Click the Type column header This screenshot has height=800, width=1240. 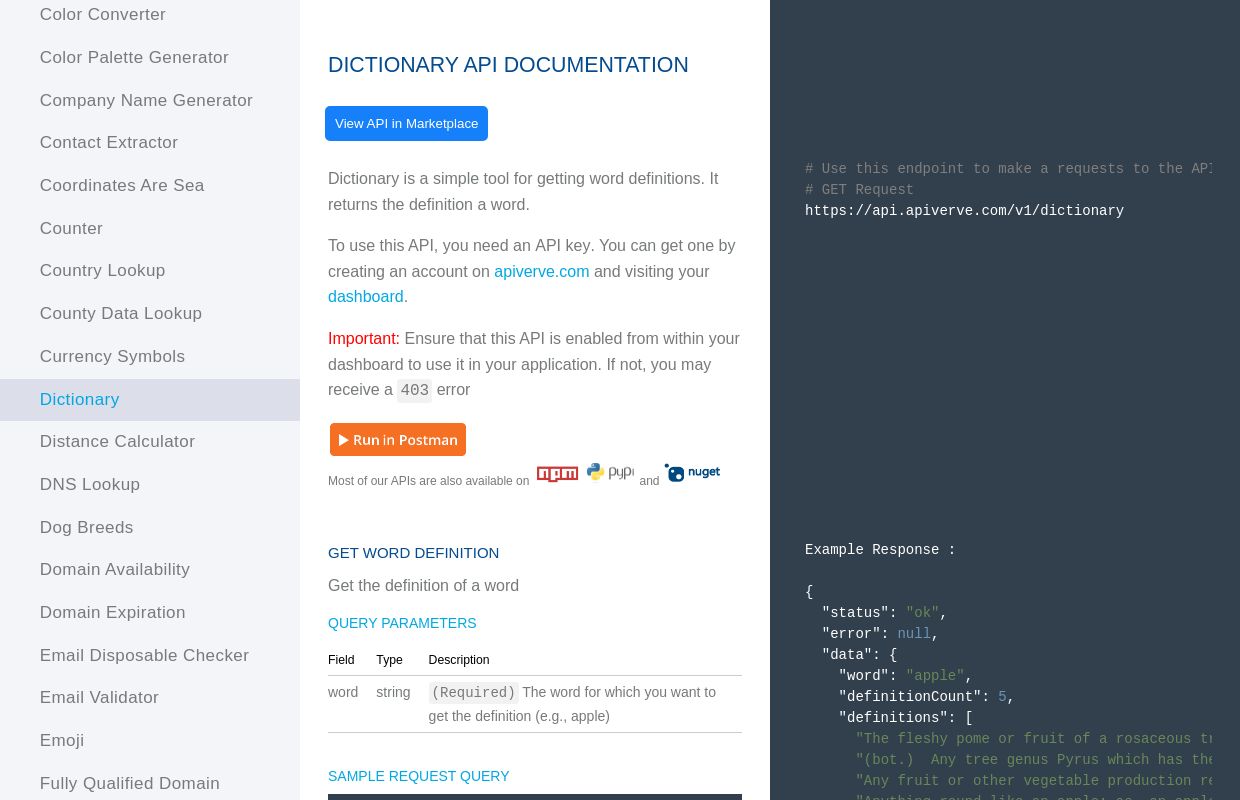pos(389,660)
